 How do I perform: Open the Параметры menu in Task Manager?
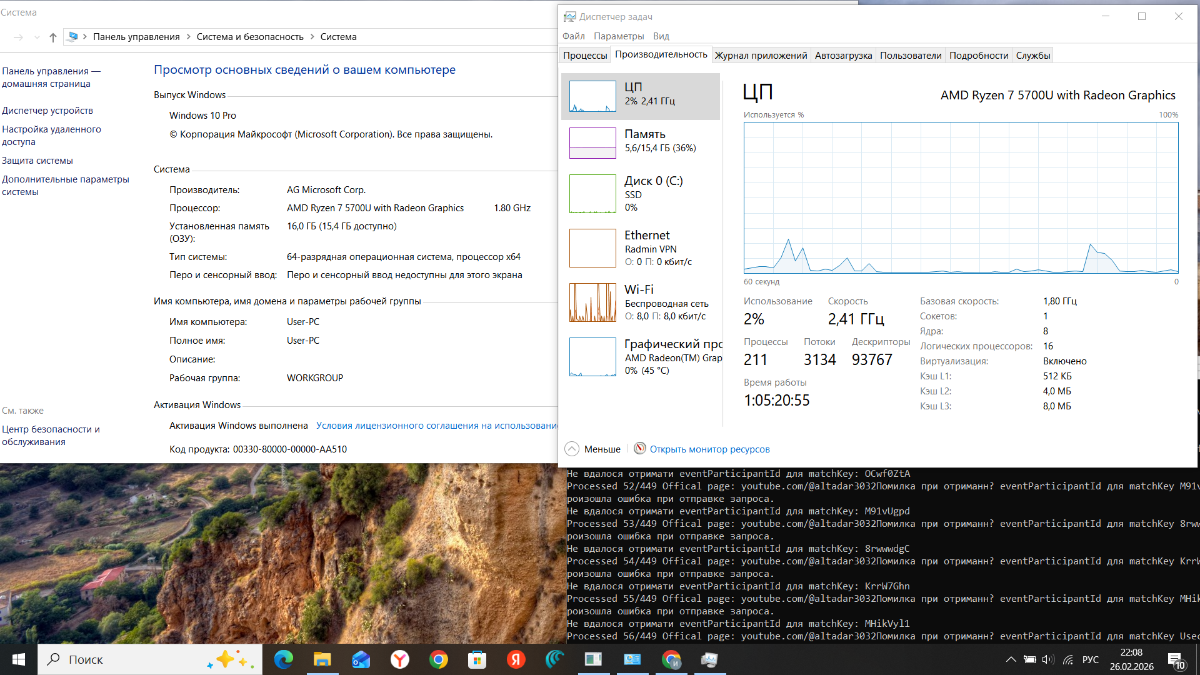tap(619, 36)
